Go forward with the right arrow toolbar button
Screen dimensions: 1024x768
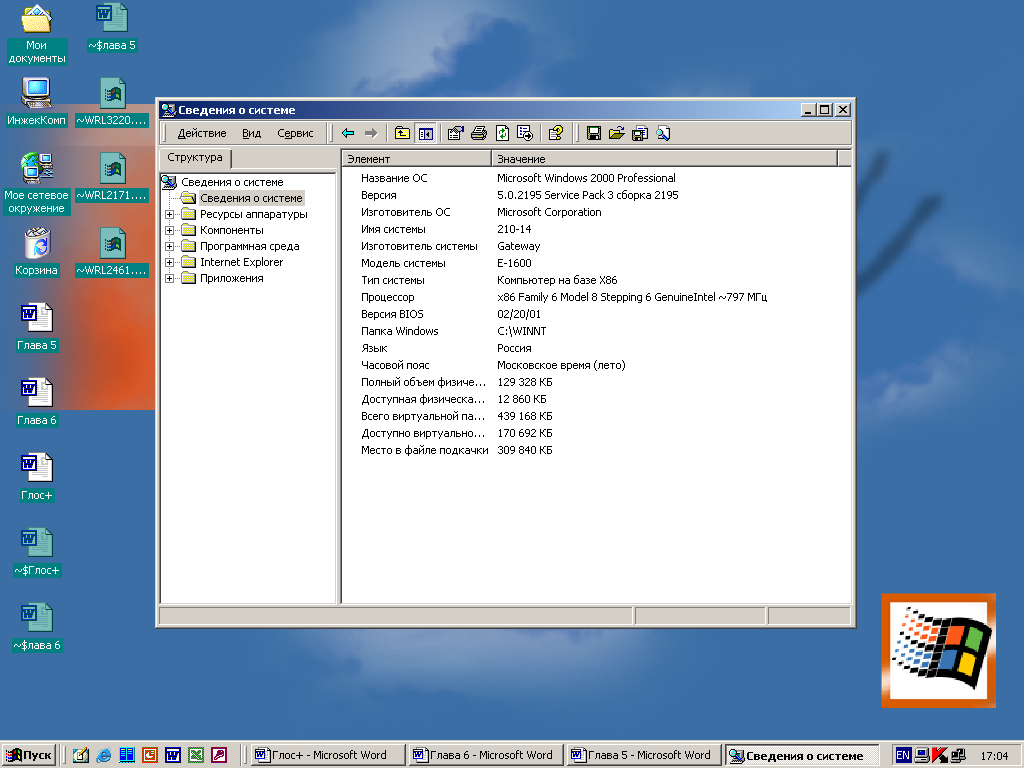pyautogui.click(x=371, y=133)
